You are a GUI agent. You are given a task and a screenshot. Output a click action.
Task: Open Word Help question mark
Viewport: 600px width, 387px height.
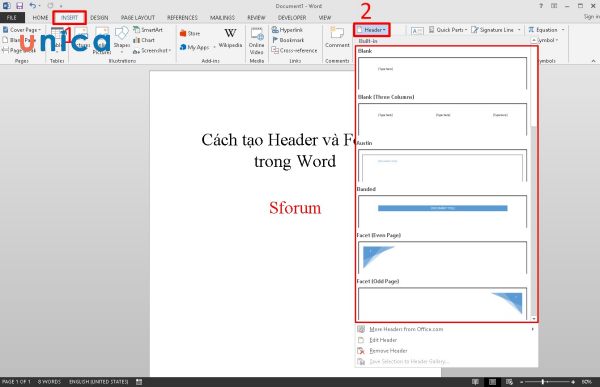coord(541,6)
